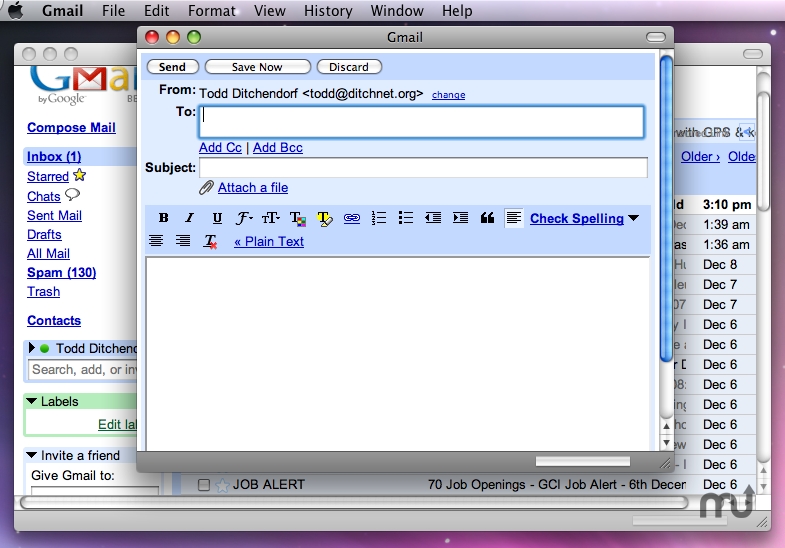Send the composed message

tap(172, 67)
